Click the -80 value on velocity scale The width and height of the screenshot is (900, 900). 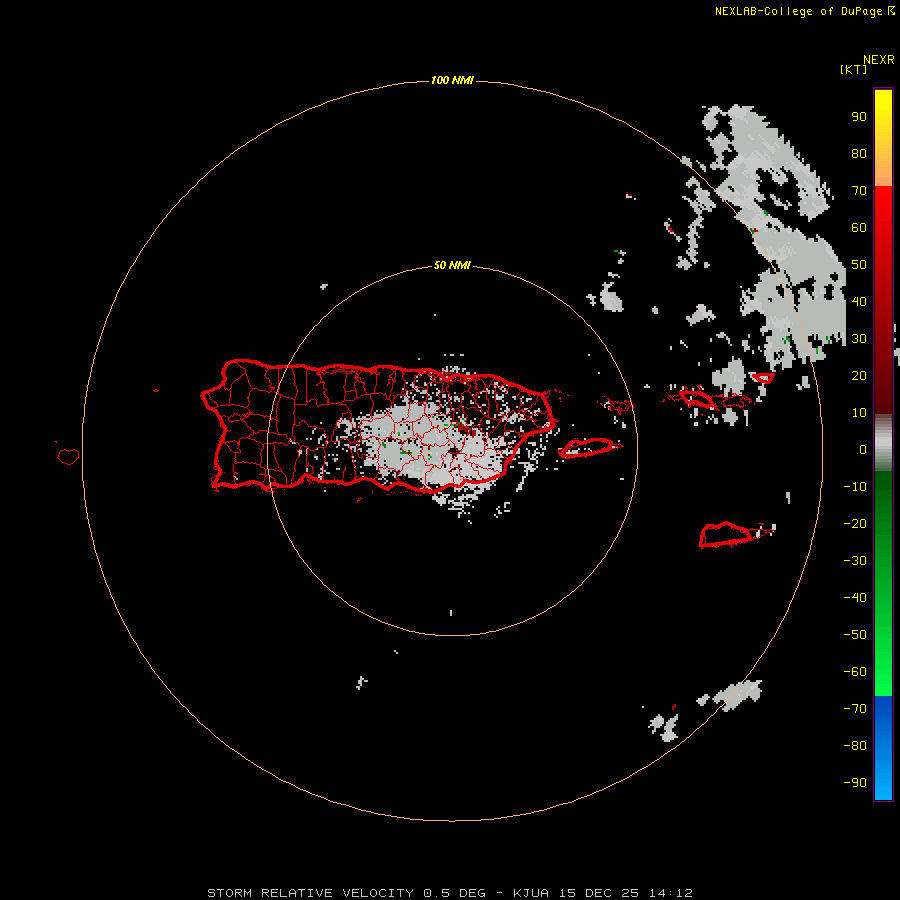[855, 746]
